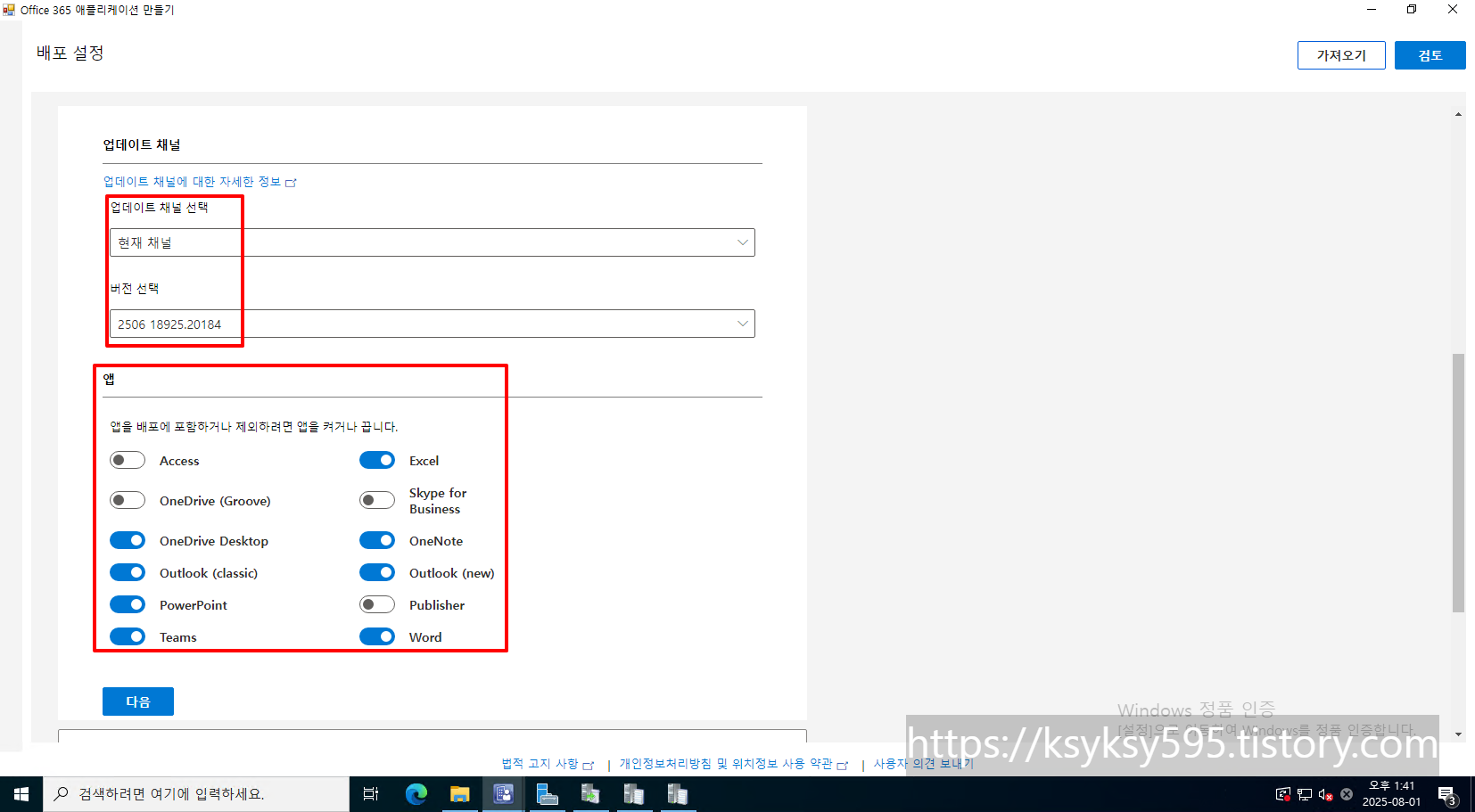Click the scrollbar down arrow

1459,734
